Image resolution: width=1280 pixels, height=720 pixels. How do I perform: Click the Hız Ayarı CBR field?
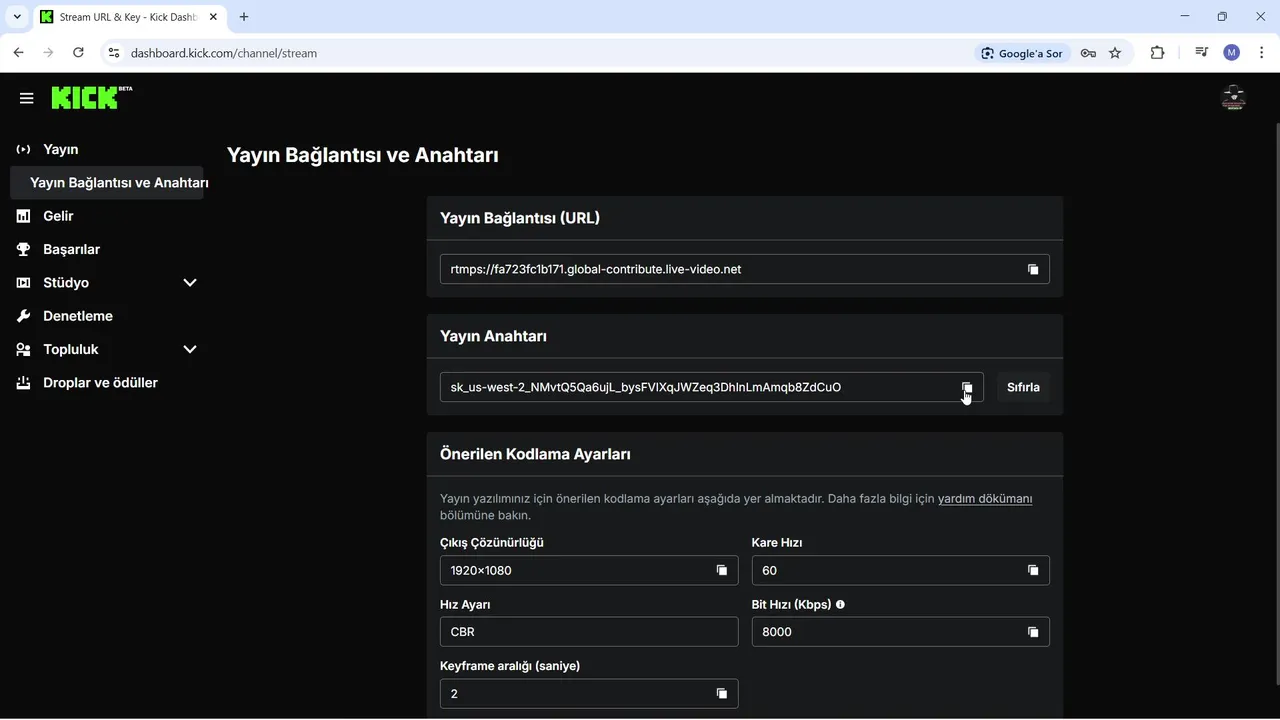point(588,632)
